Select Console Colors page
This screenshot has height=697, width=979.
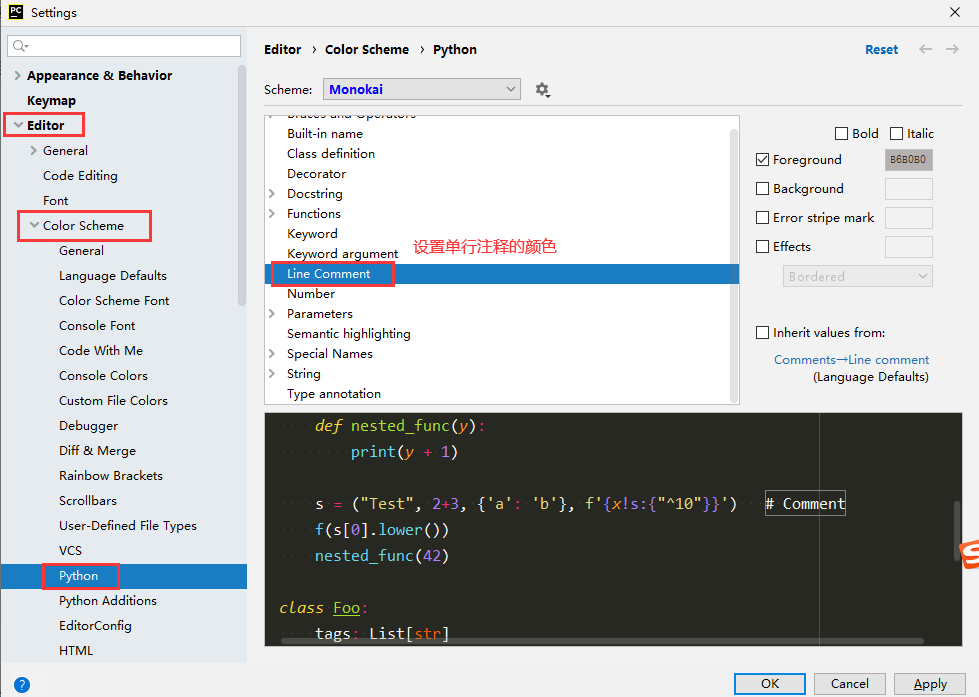pos(103,375)
